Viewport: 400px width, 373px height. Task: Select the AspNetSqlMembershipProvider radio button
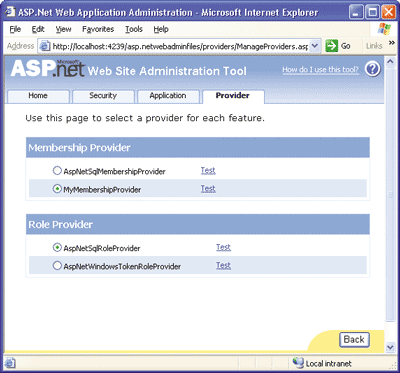point(57,171)
